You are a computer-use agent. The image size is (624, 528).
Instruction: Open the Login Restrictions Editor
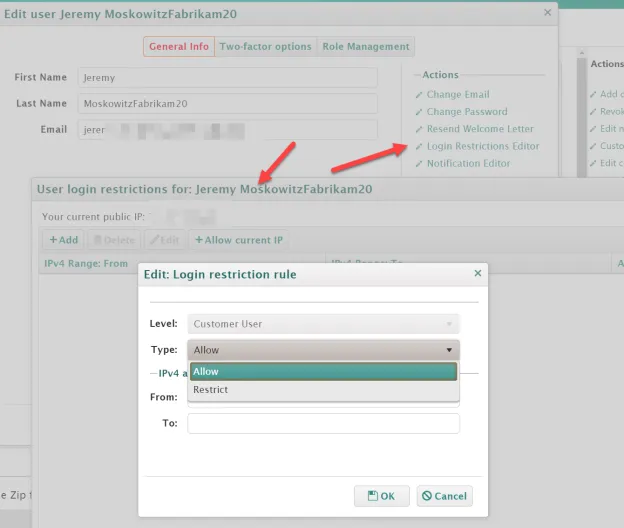(x=483, y=146)
